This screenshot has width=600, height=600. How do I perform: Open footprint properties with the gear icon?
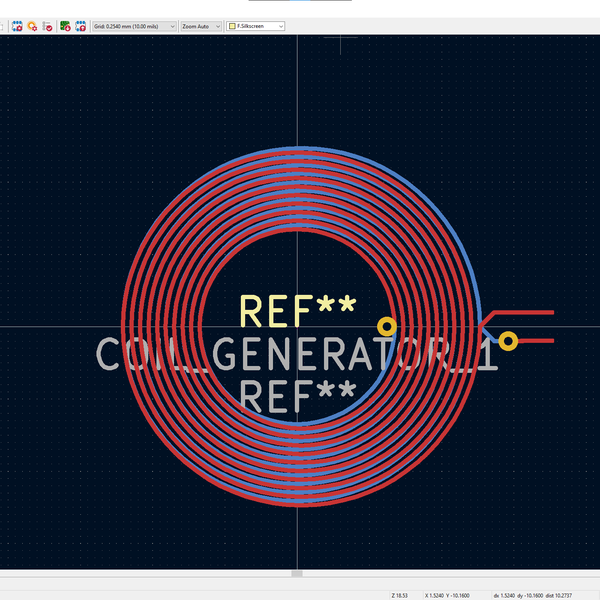point(17,26)
